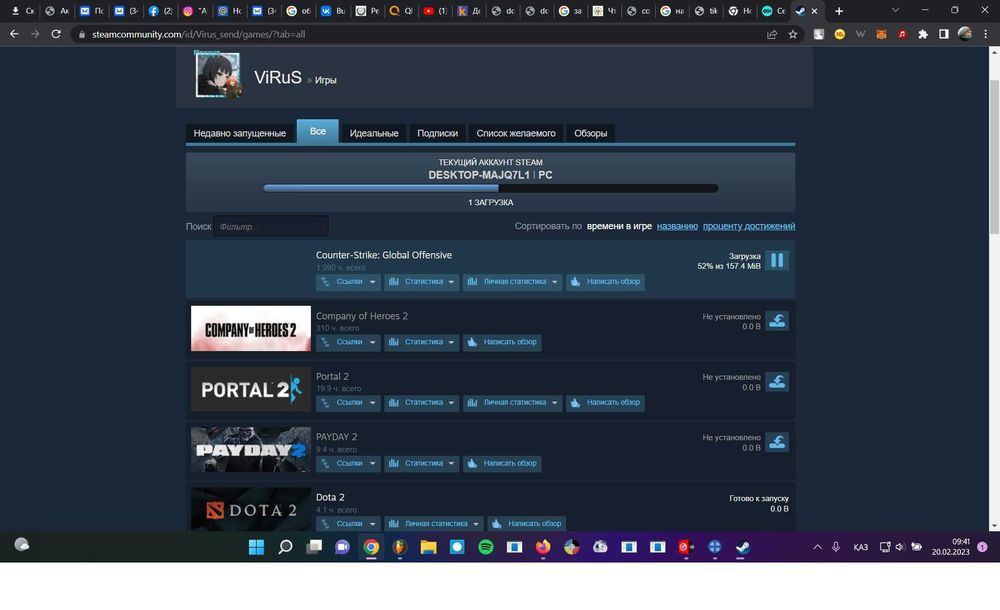Open the ViRuS profile avatar

click(218, 75)
